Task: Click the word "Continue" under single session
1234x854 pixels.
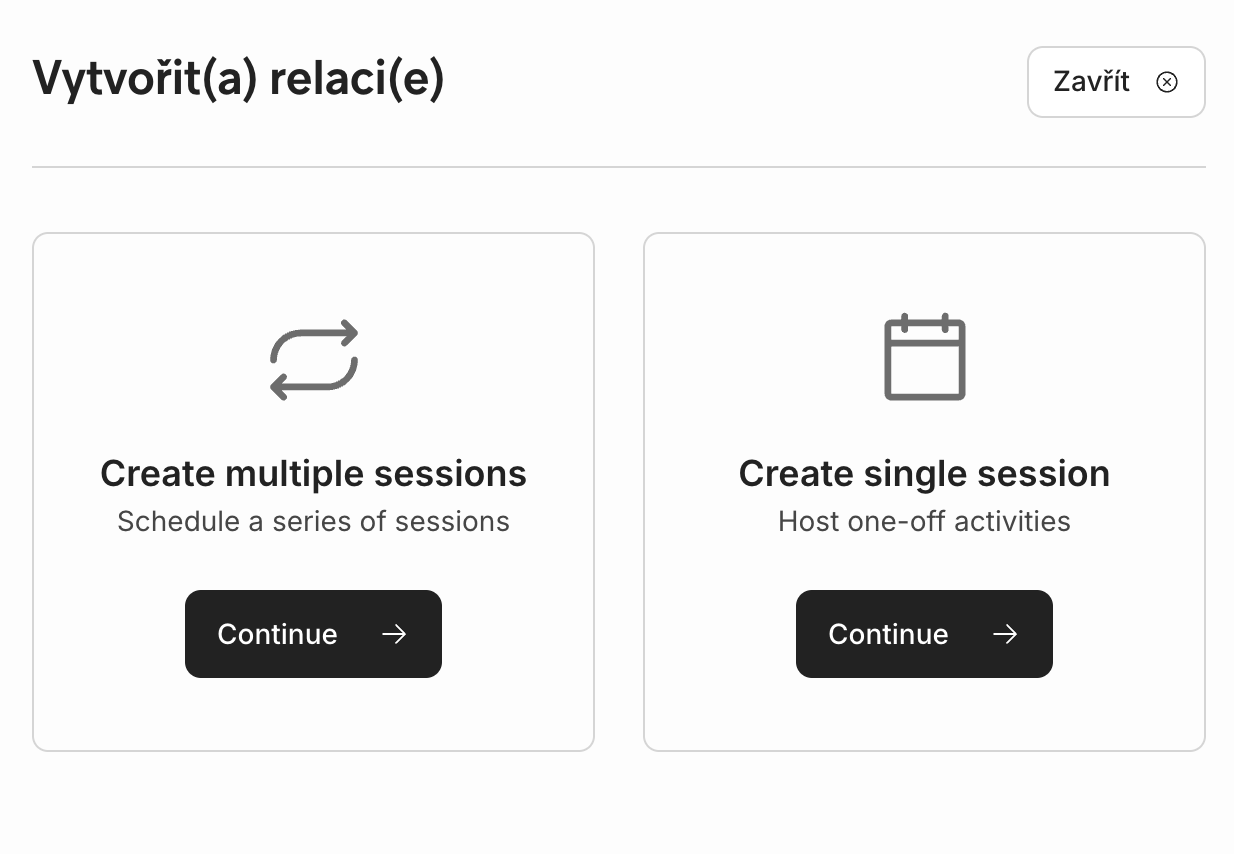Action: pyautogui.click(x=888, y=634)
